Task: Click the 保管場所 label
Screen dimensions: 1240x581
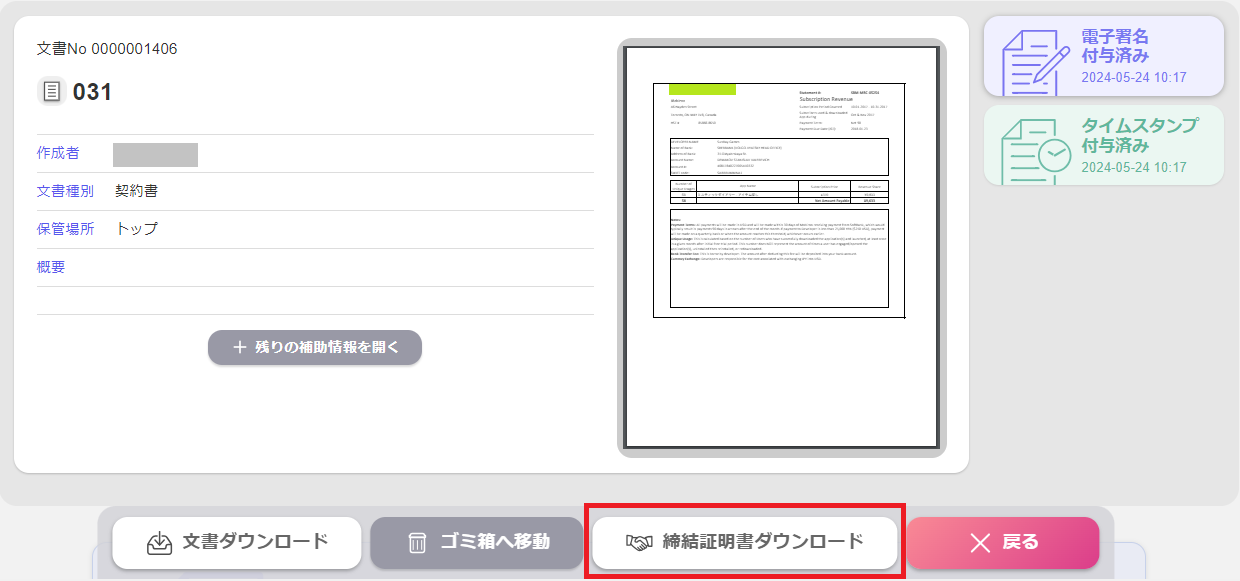Action: point(65,229)
